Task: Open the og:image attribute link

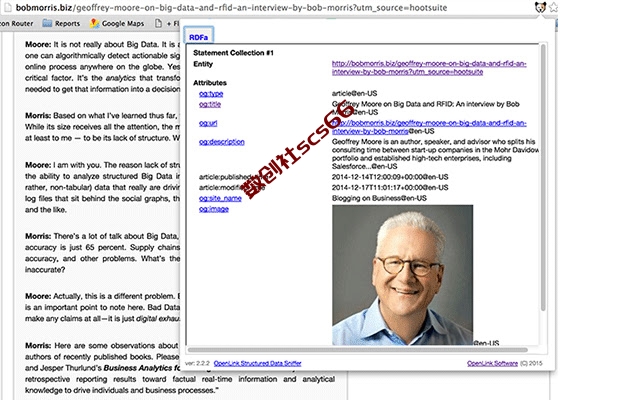Action: click(x=213, y=209)
